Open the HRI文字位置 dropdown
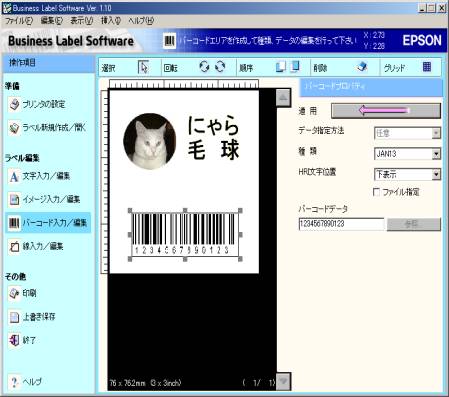 click(436, 174)
